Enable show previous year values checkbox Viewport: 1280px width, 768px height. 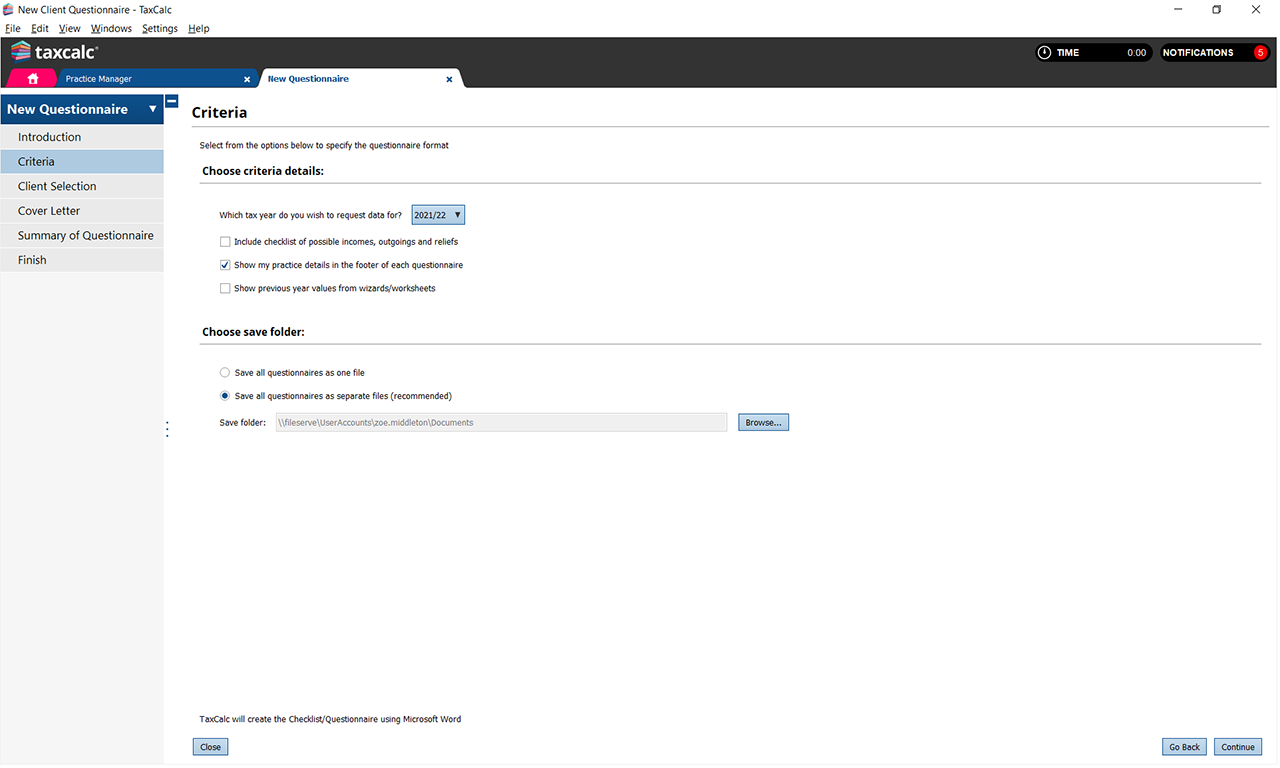pyautogui.click(x=225, y=288)
